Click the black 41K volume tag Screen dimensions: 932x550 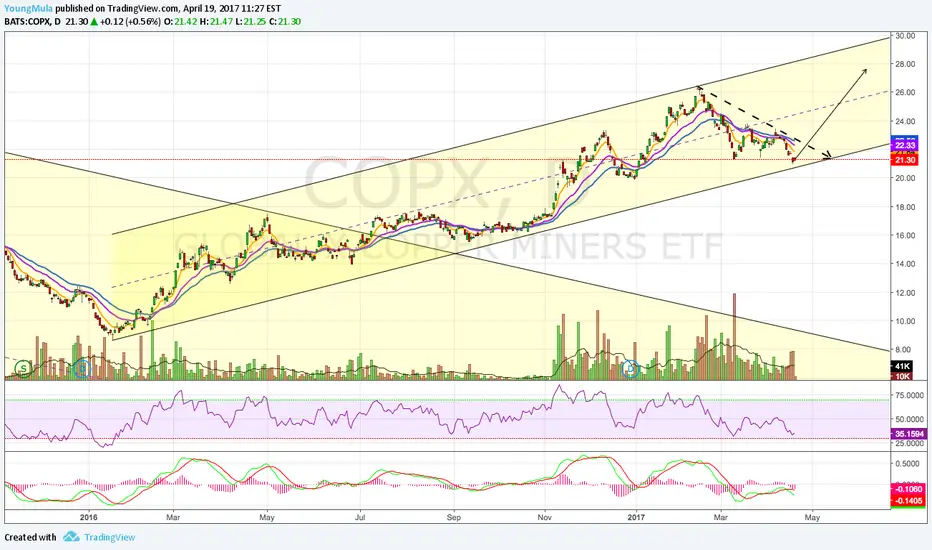pyautogui.click(x=902, y=366)
